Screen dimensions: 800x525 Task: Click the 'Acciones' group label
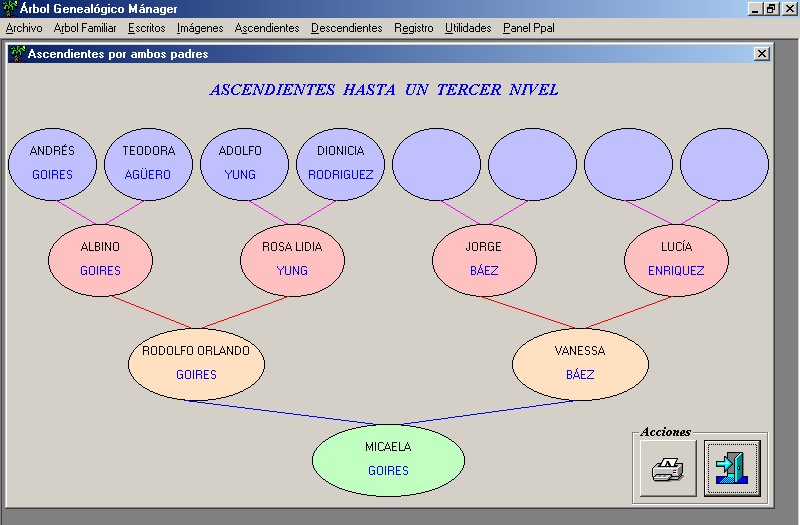665,432
